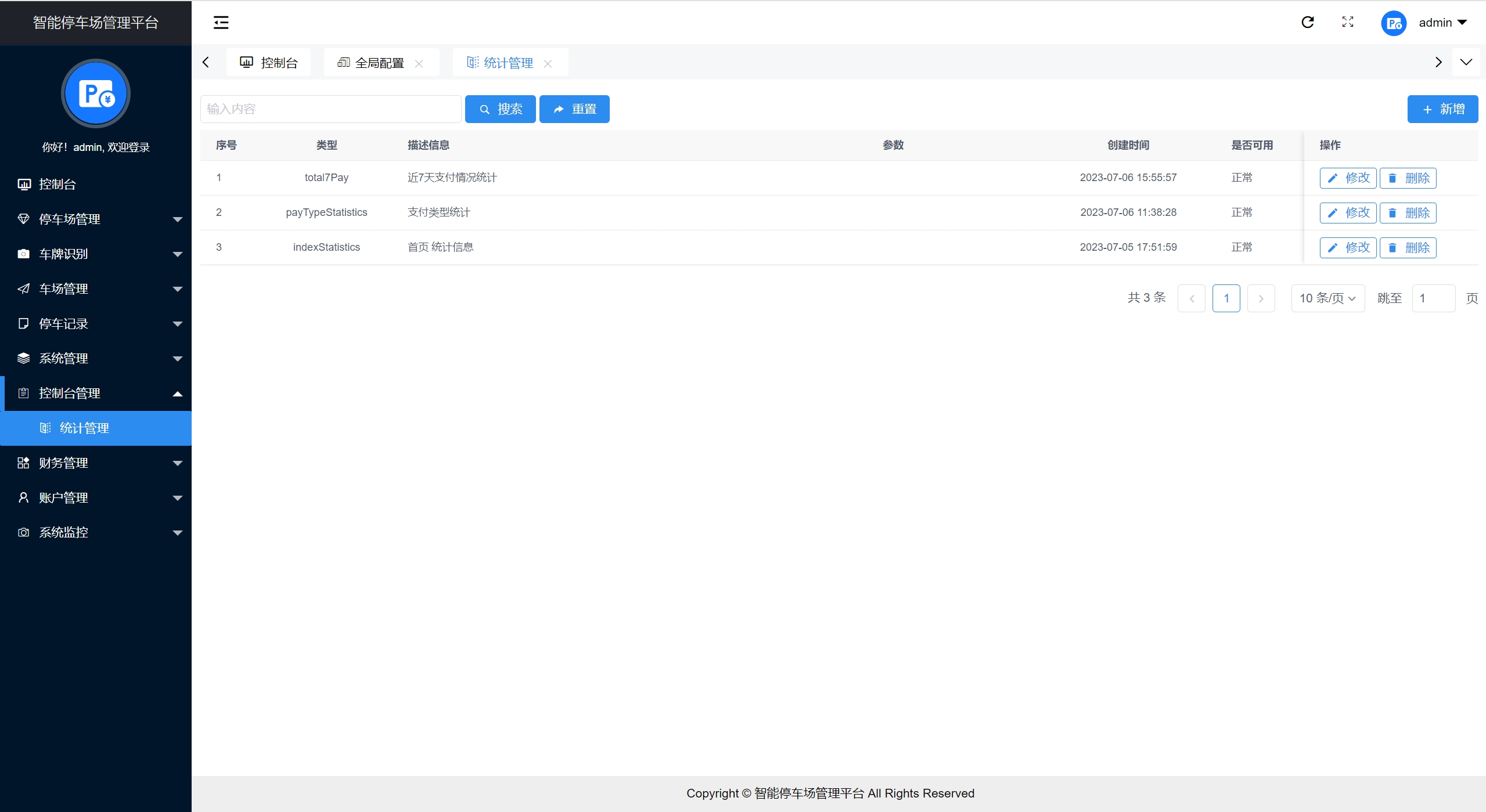
Task: Open the admin user dropdown
Action: [1442, 23]
